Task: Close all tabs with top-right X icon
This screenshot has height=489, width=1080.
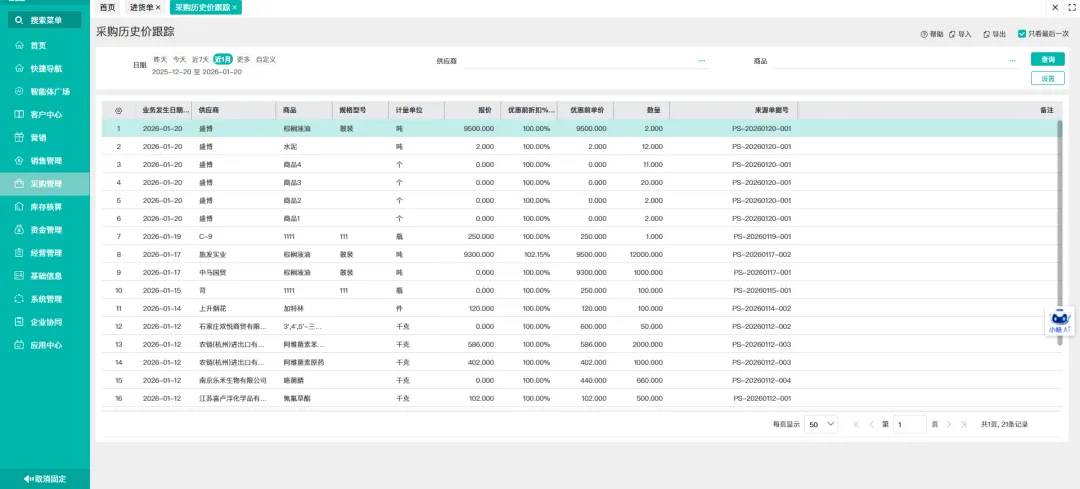Action: point(1055,7)
